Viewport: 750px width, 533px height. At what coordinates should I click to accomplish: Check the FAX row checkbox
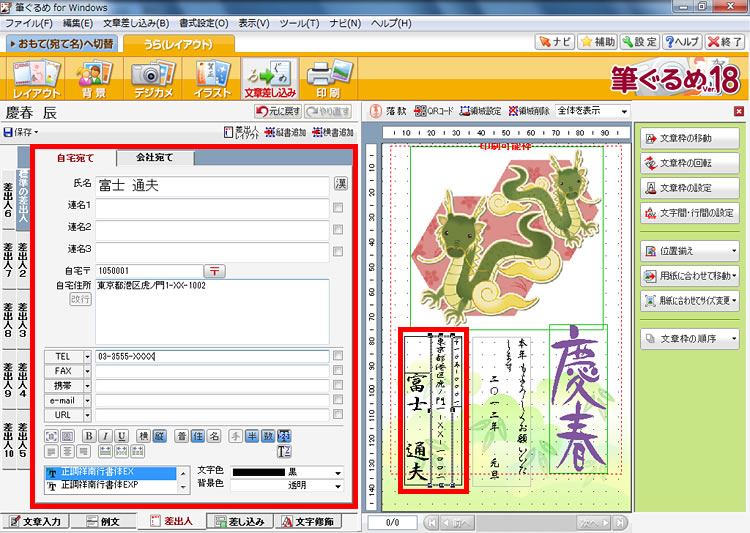click(338, 370)
